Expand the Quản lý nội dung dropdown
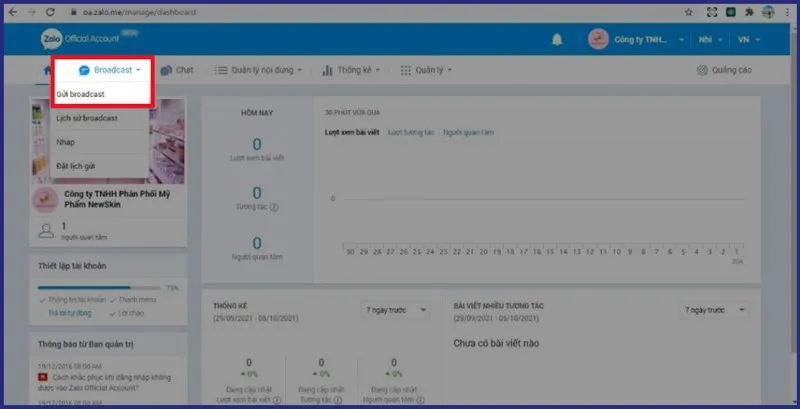 (x=264, y=70)
